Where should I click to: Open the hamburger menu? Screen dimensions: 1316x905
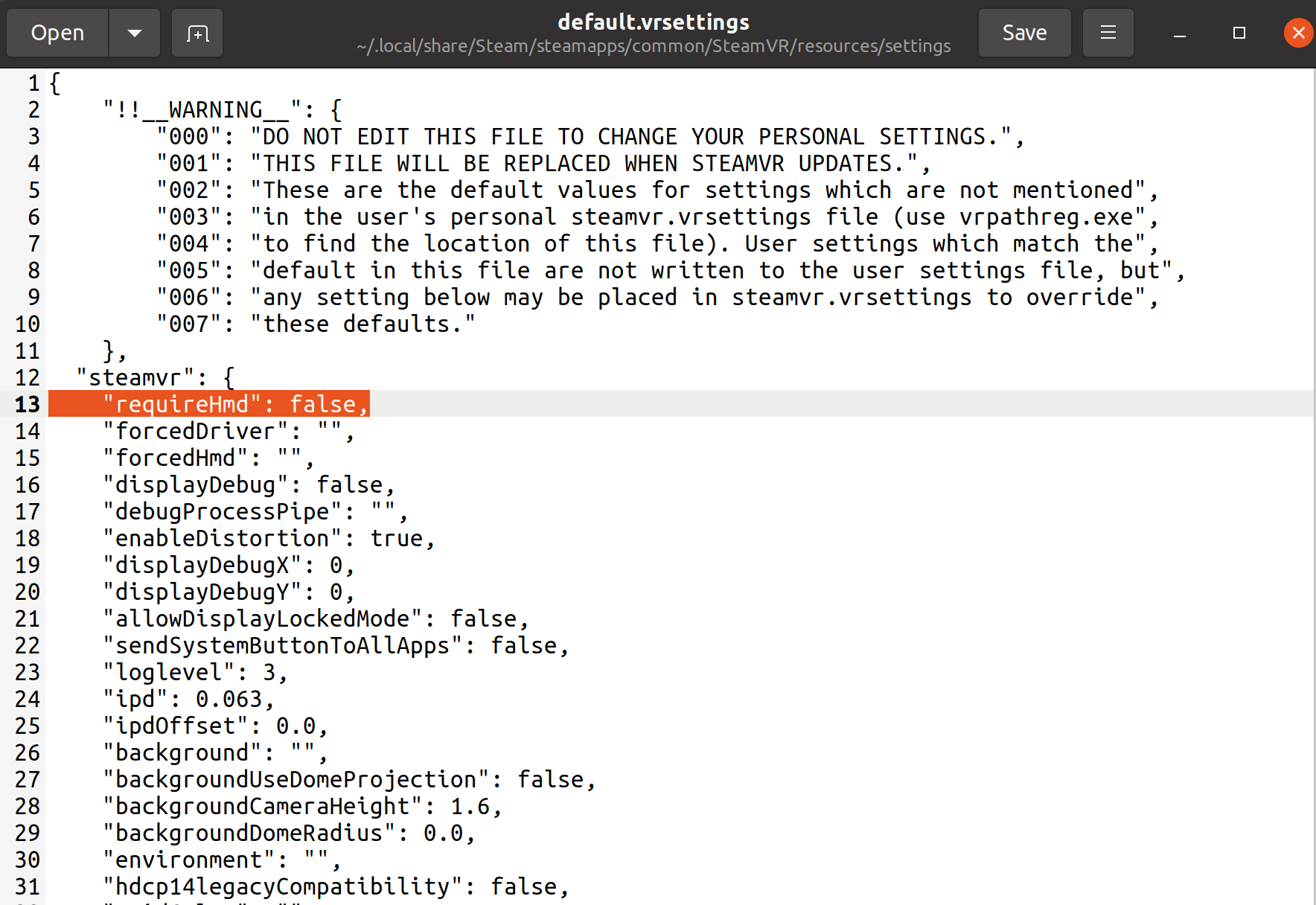click(1108, 33)
